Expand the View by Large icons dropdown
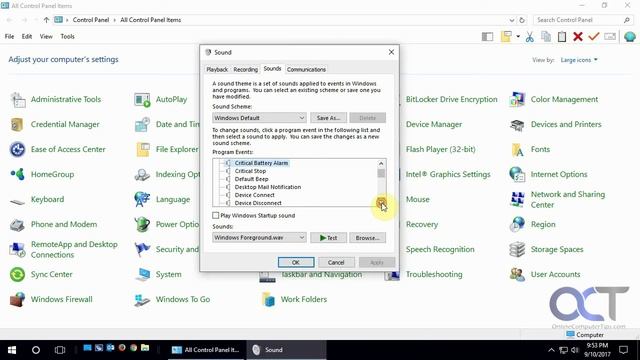This screenshot has height=360, width=640. coord(579,60)
